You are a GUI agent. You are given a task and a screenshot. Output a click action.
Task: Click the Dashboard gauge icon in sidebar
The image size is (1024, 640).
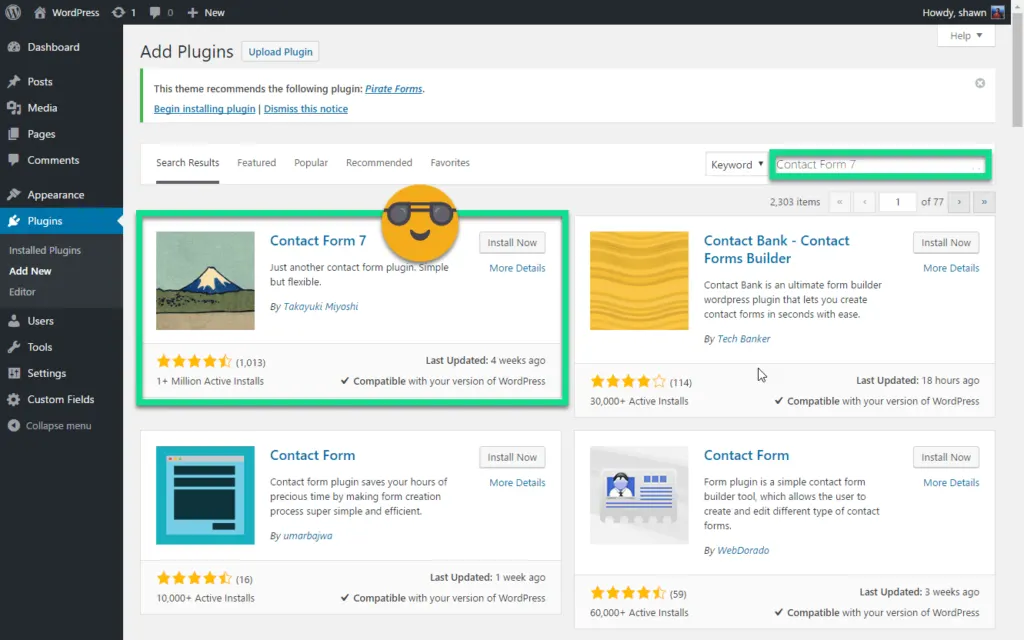pyautogui.click(x=14, y=47)
